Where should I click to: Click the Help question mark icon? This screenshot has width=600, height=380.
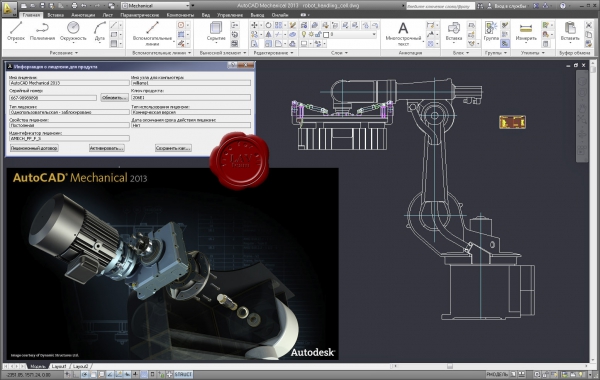click(x=562, y=6)
